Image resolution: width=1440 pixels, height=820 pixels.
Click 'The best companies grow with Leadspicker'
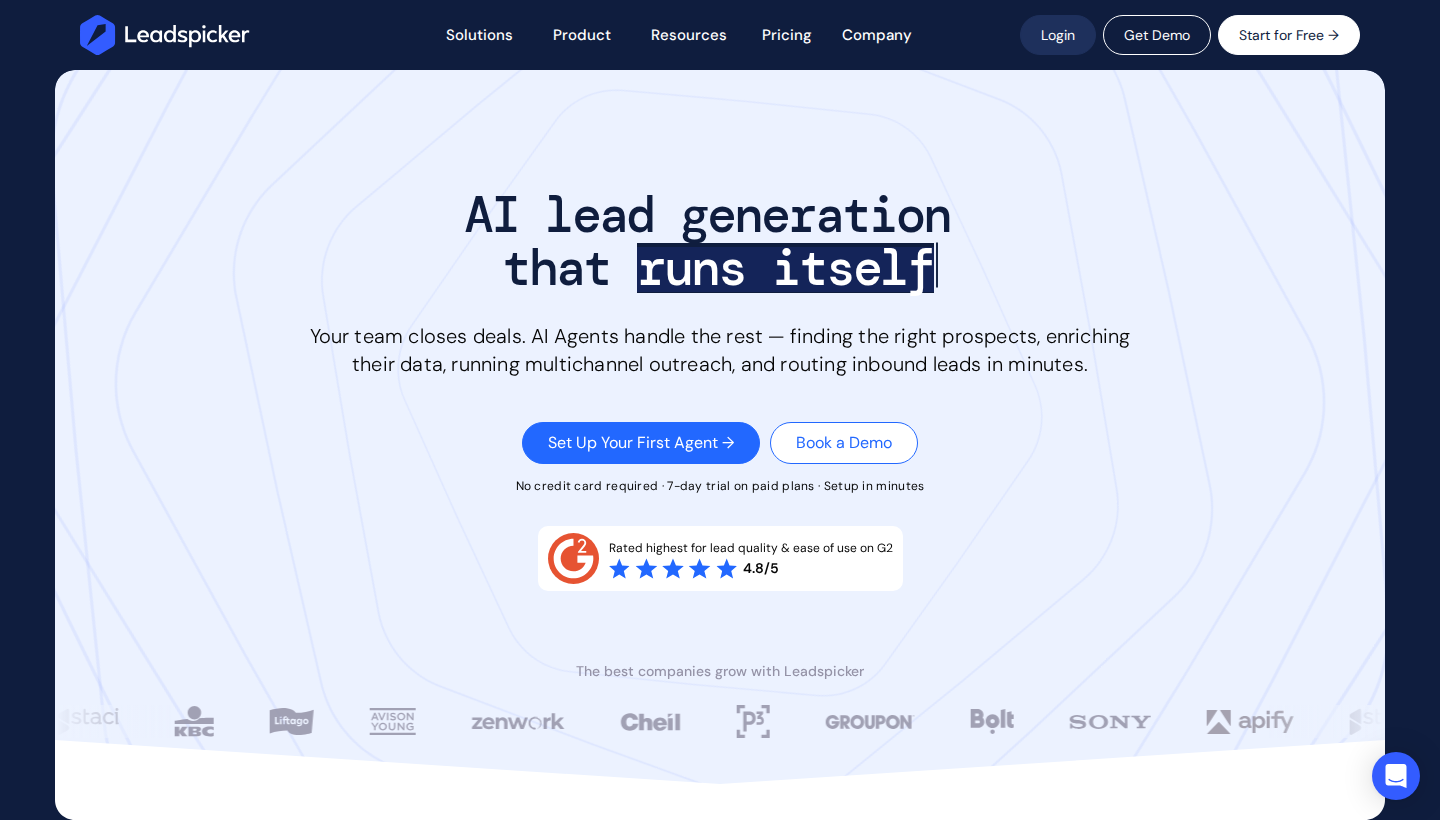(720, 671)
